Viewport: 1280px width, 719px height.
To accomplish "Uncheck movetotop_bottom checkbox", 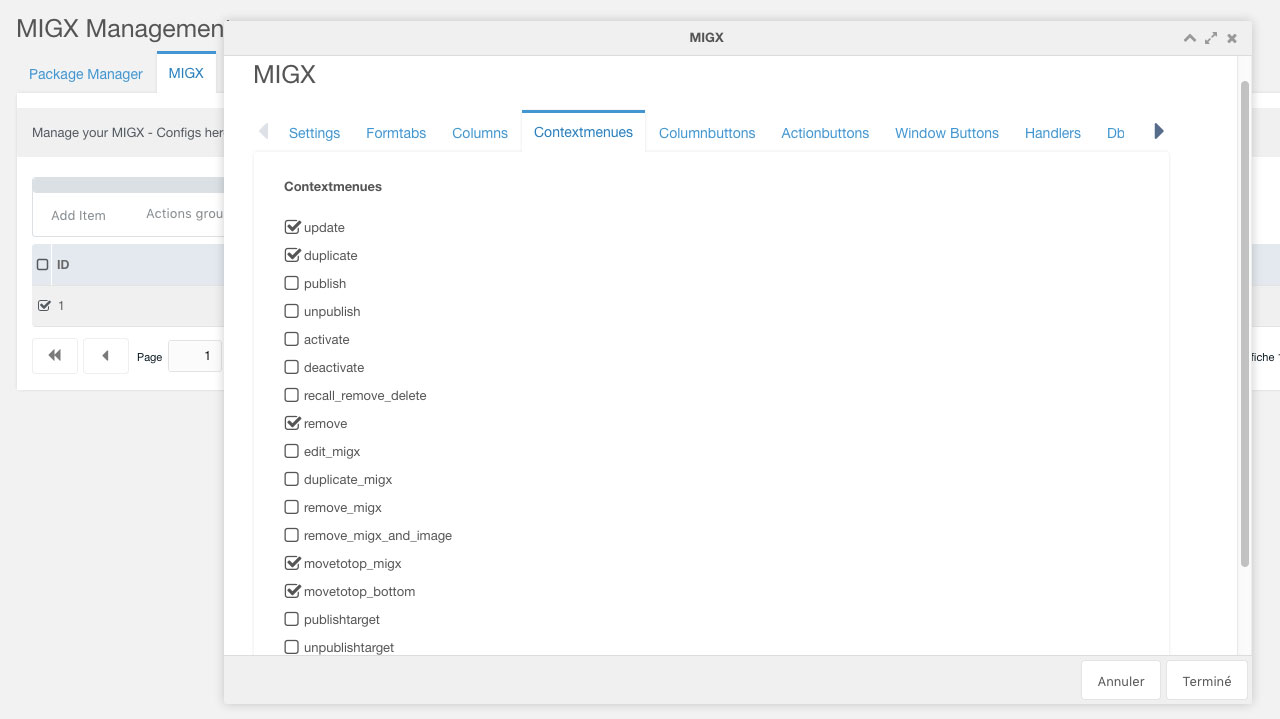I will [292, 591].
